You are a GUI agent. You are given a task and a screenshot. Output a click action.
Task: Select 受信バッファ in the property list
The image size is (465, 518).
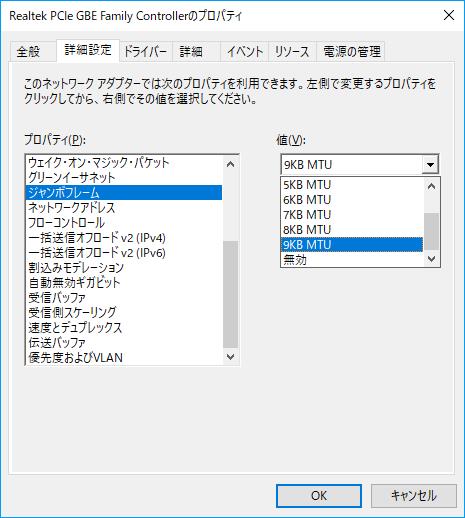(x=124, y=297)
